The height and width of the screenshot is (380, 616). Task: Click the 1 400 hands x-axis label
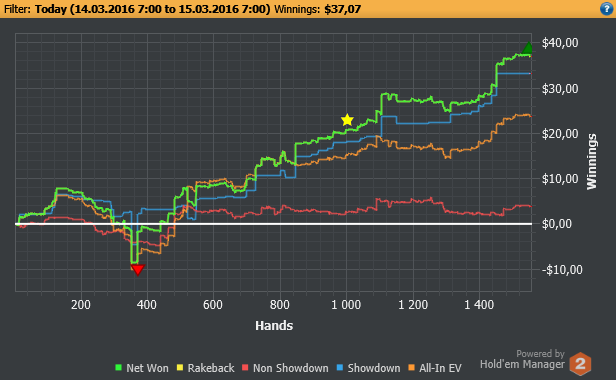pos(479,305)
